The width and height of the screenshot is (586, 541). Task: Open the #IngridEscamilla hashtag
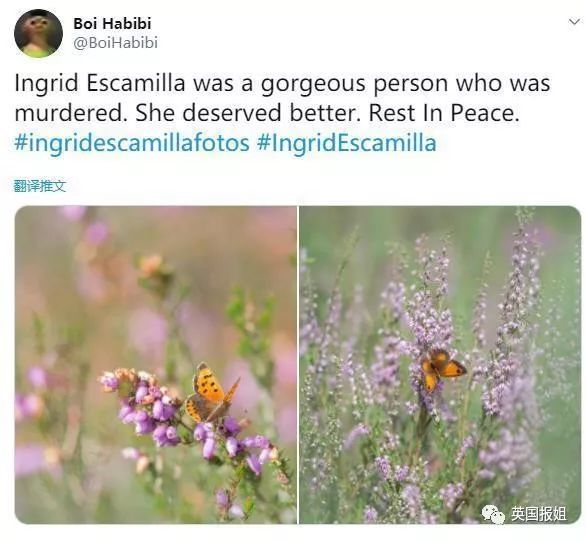coord(346,143)
